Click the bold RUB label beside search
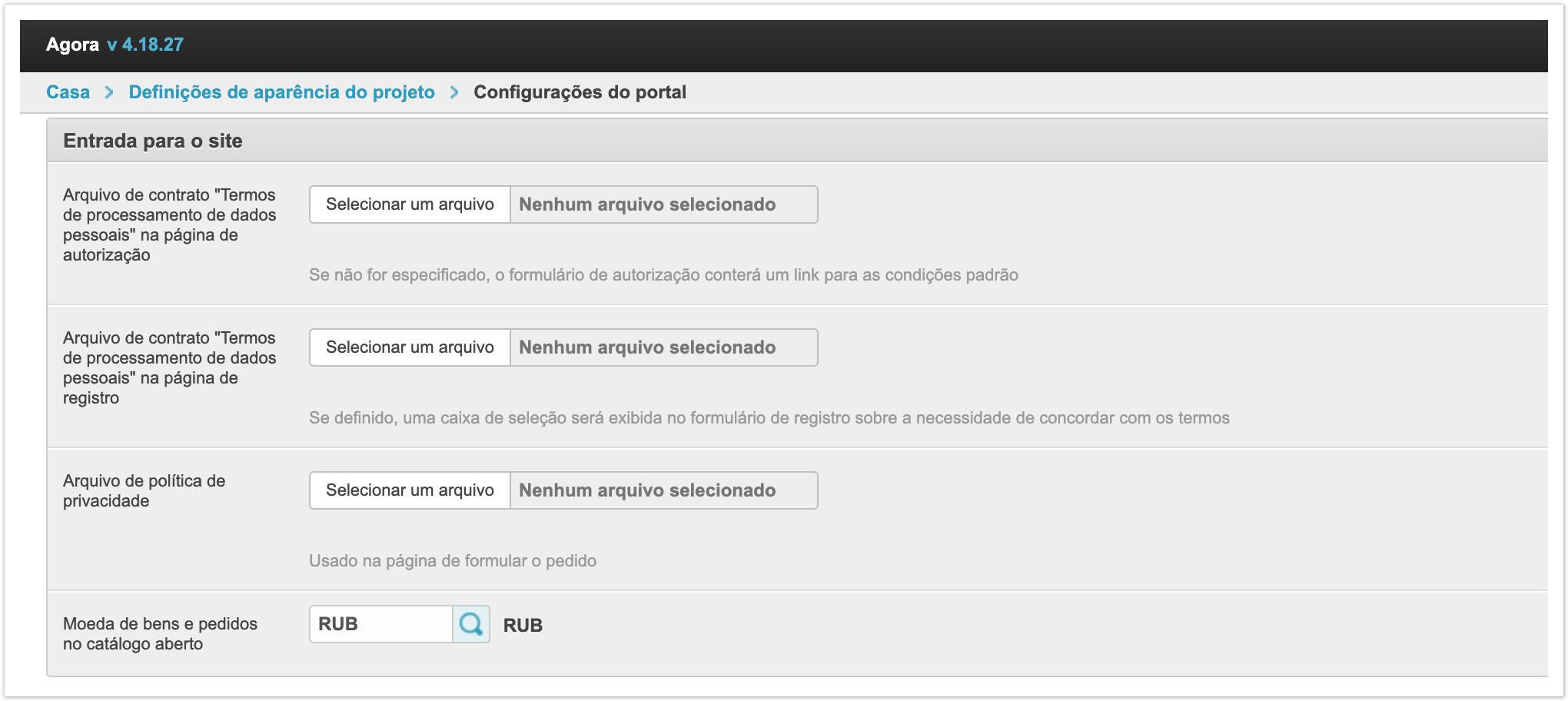This screenshot has height=701, width=1568. coord(523,626)
